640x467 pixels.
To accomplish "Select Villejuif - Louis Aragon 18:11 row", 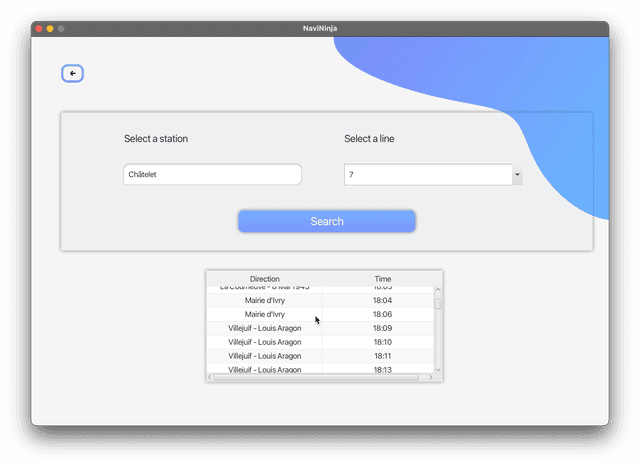I will [x=320, y=356].
